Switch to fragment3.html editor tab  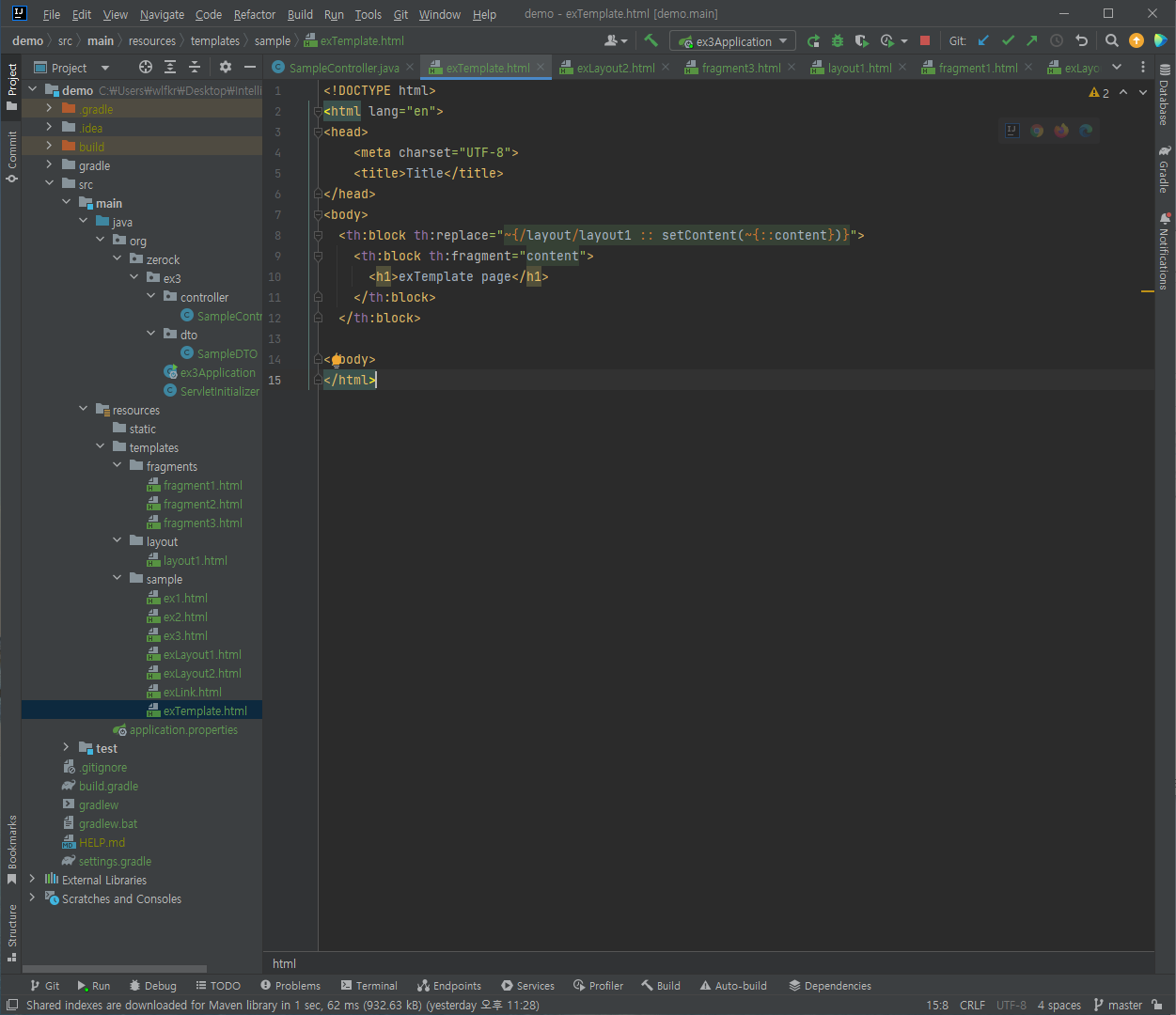[740, 68]
